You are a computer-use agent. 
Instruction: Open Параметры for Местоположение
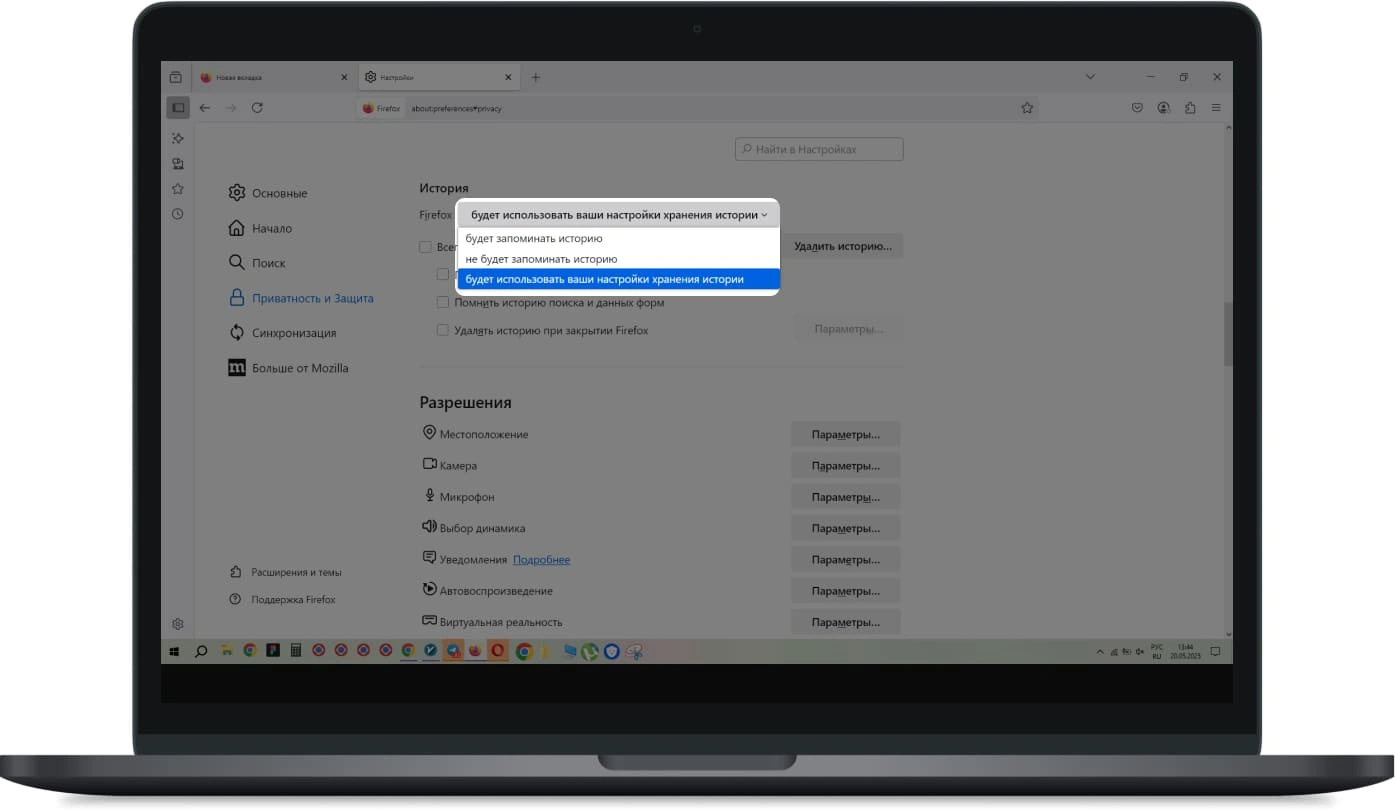(846, 434)
